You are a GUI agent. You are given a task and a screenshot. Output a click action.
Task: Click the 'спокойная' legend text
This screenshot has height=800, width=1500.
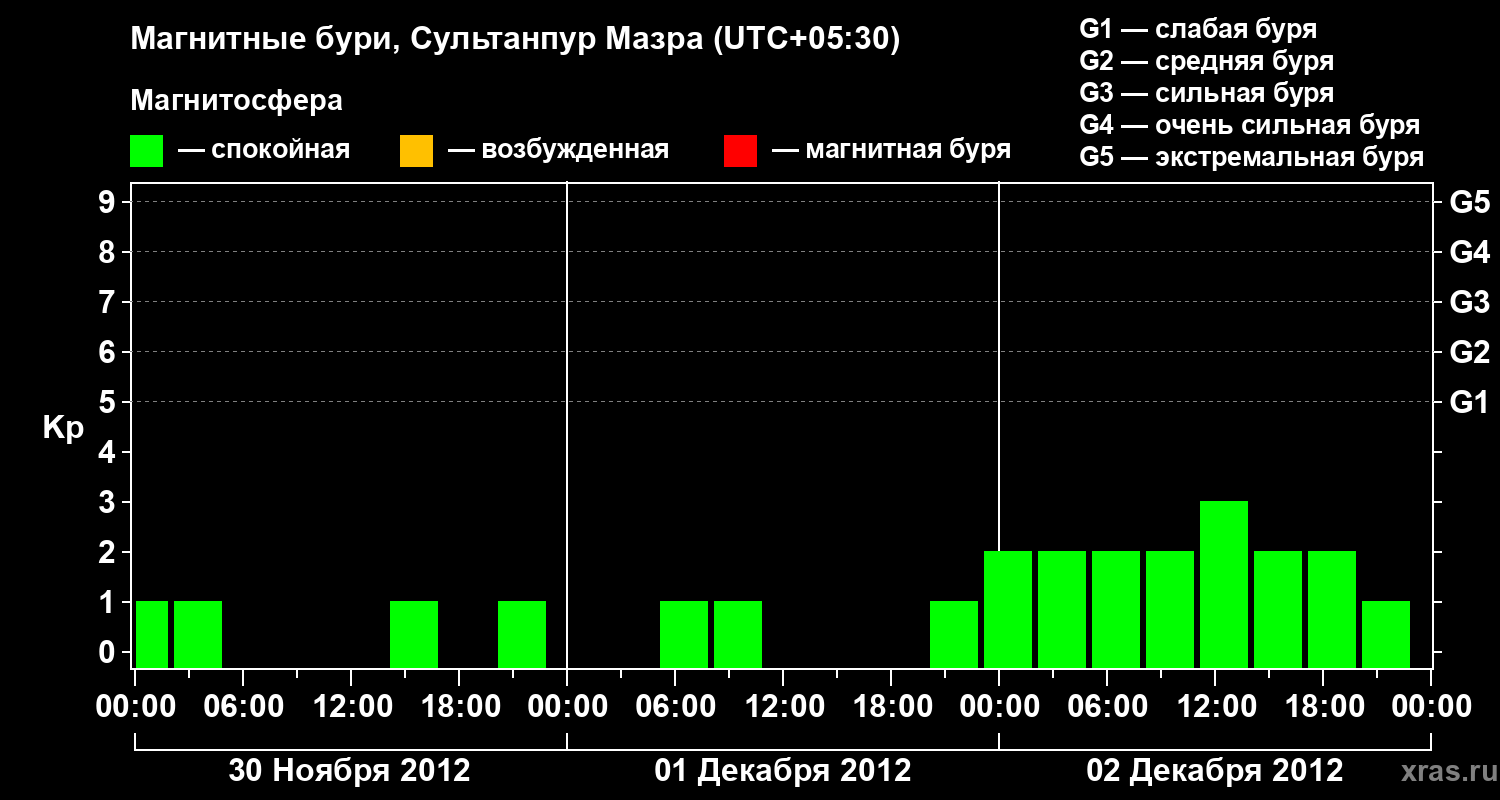pyautogui.click(x=281, y=150)
